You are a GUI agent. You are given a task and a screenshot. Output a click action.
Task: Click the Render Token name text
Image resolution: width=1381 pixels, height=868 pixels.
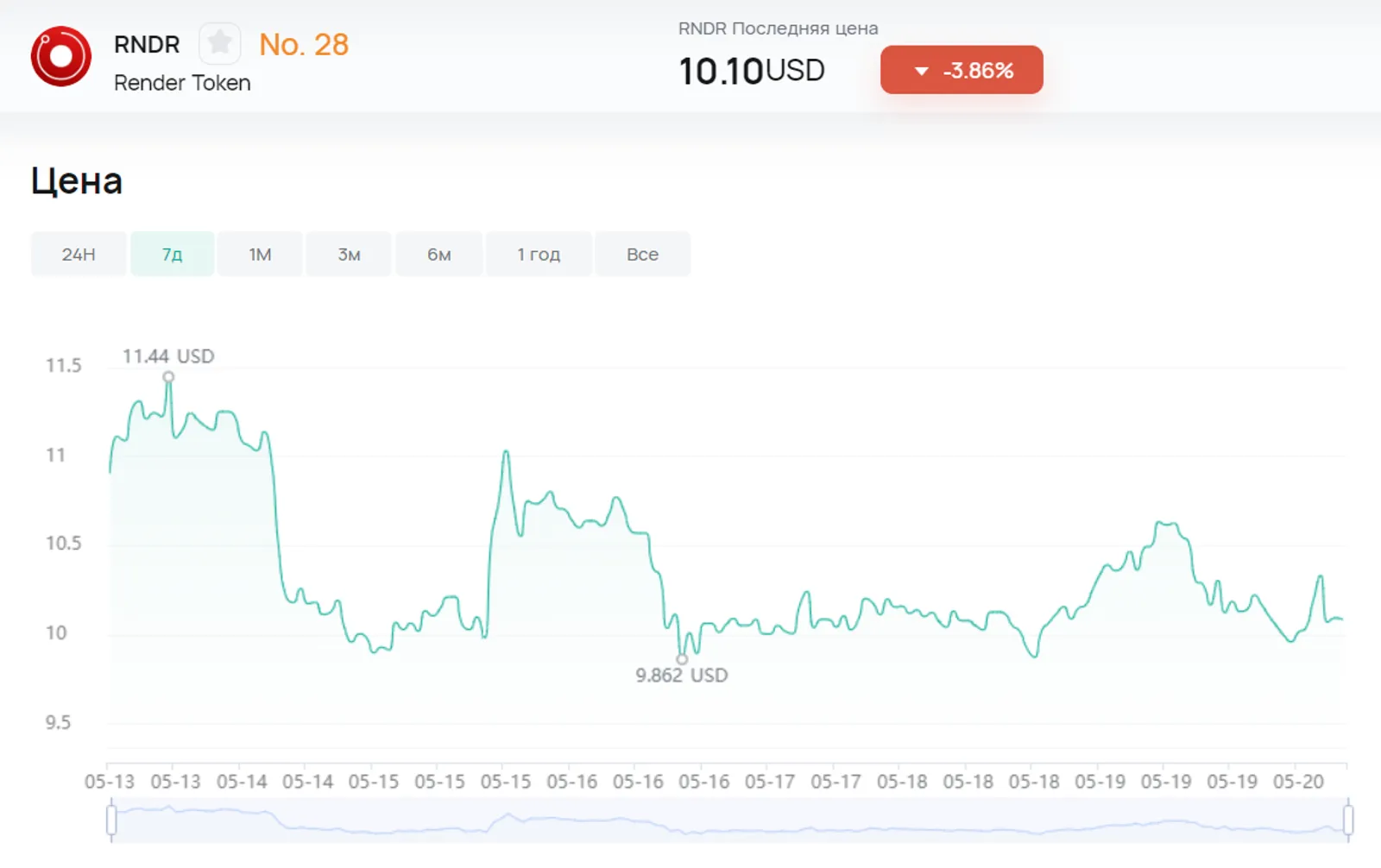coord(182,83)
